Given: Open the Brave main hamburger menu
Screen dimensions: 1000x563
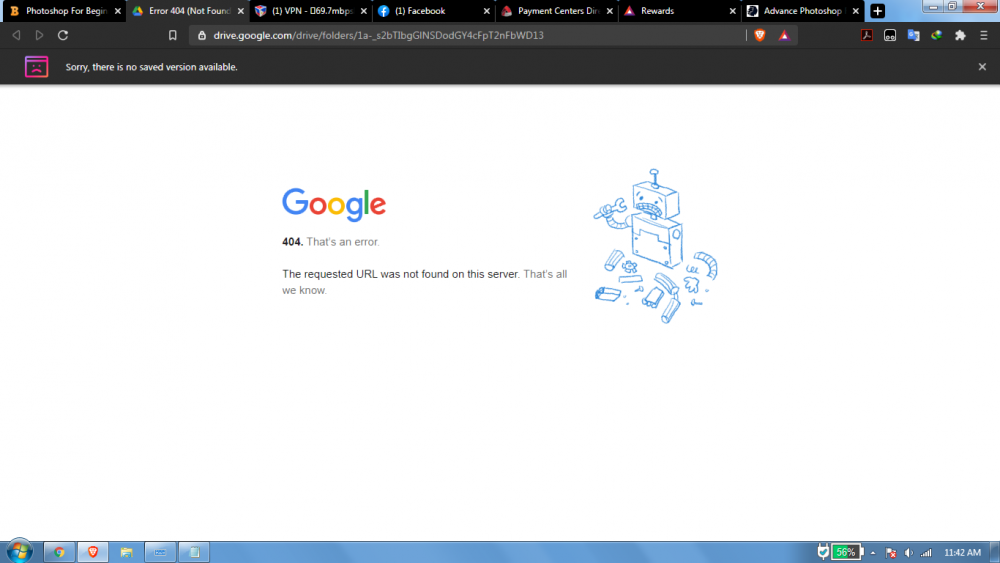Looking at the screenshot, I should point(984,35).
